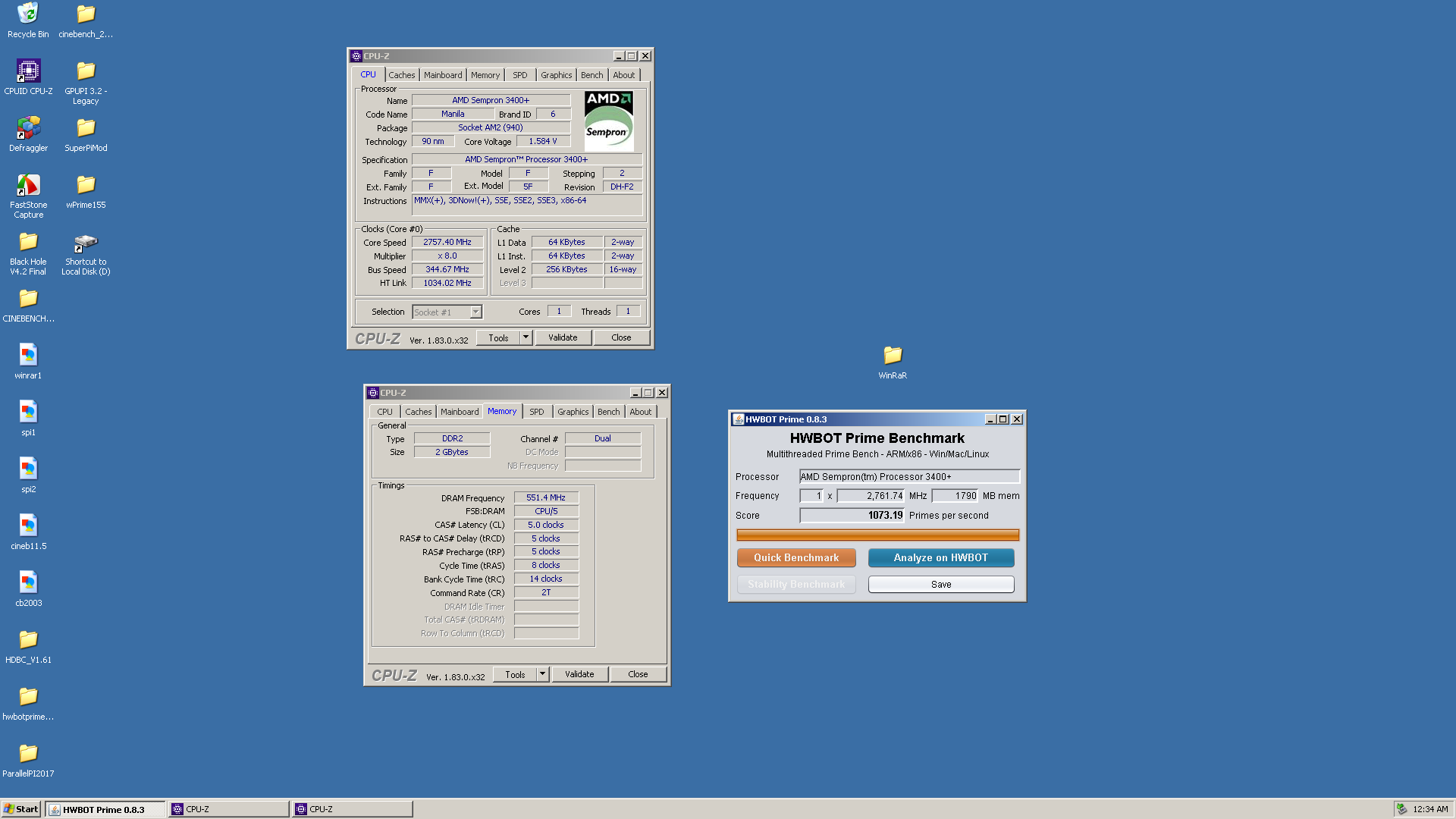This screenshot has width=1456, height=819.
Task: Switch to CPU tab in lower CPU-Z
Action: pos(384,412)
